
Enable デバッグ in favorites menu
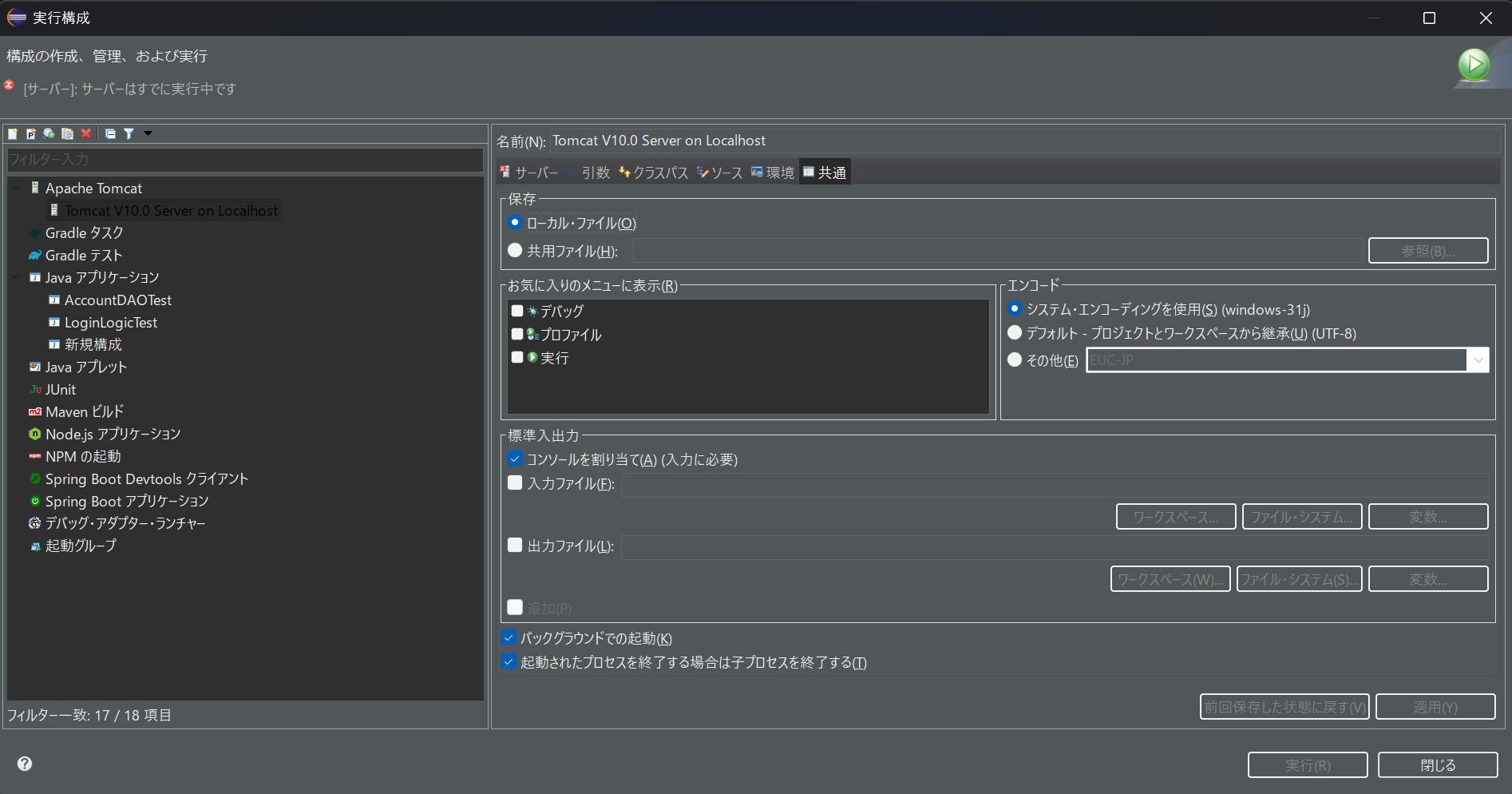click(x=517, y=311)
